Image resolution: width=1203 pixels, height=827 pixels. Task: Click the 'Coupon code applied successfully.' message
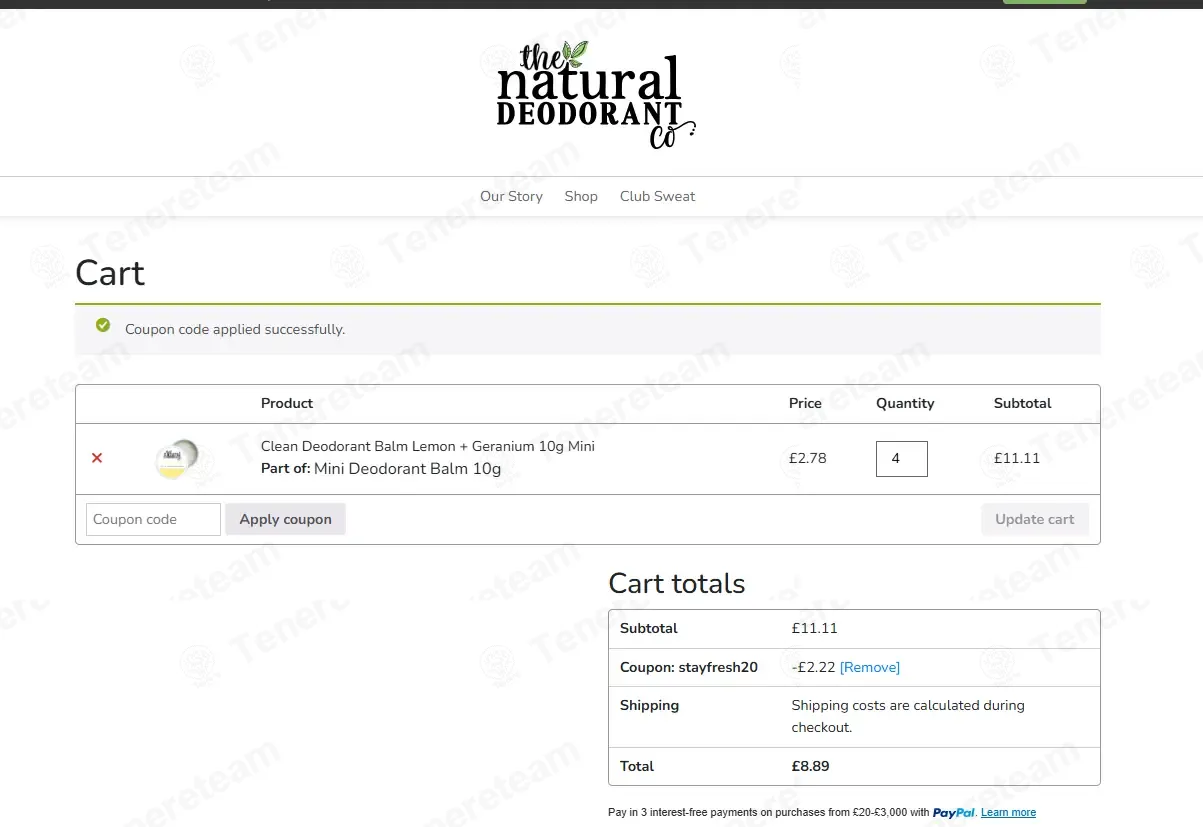pos(235,329)
